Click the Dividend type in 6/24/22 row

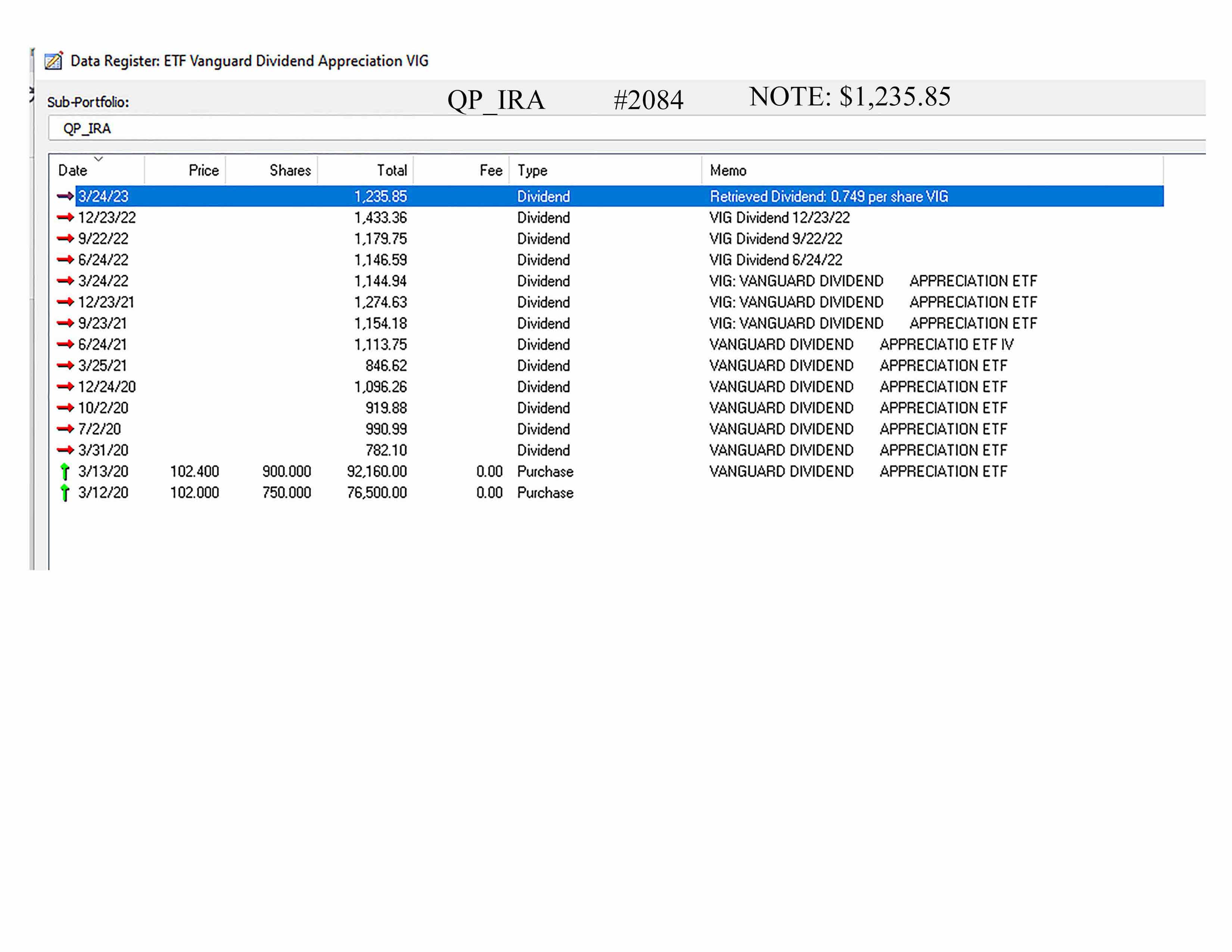pyautogui.click(x=544, y=260)
